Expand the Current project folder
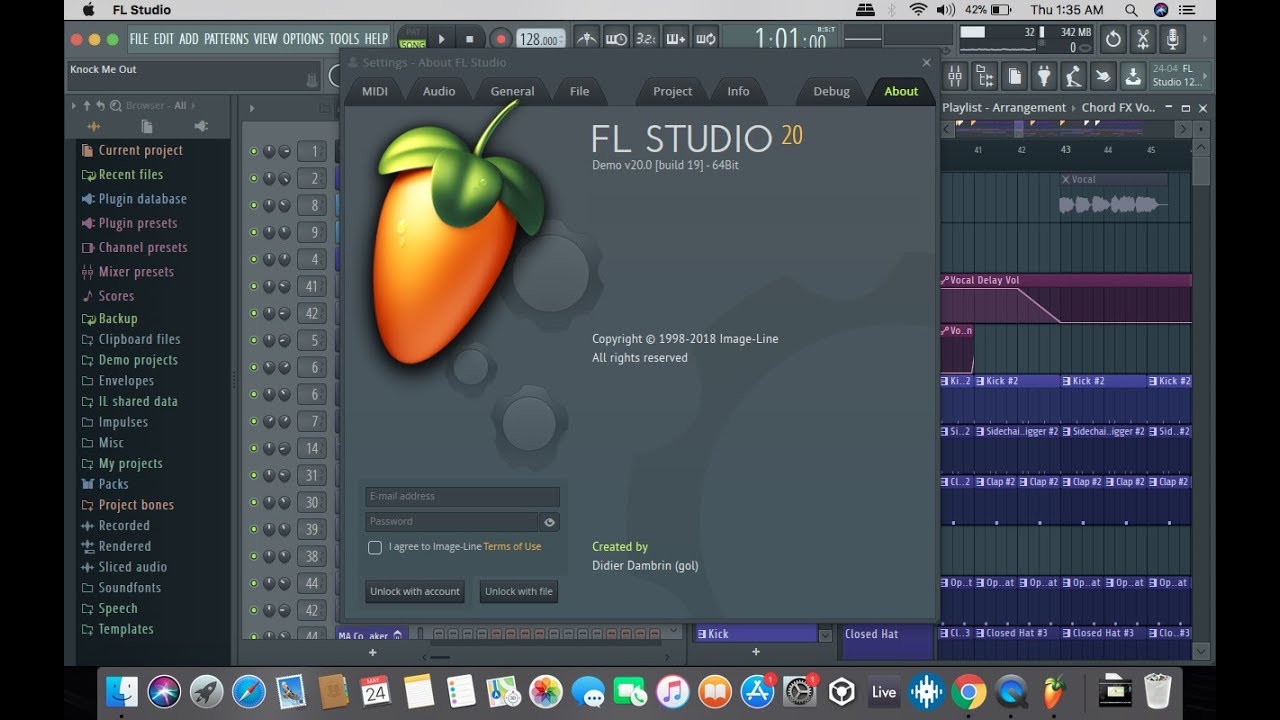Image resolution: width=1280 pixels, height=720 pixels. [x=132, y=150]
